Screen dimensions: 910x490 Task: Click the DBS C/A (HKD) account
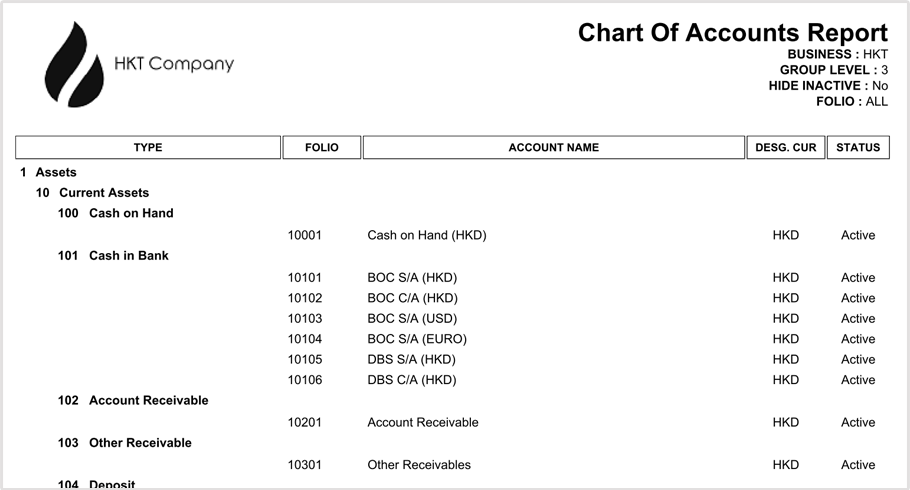(412, 379)
